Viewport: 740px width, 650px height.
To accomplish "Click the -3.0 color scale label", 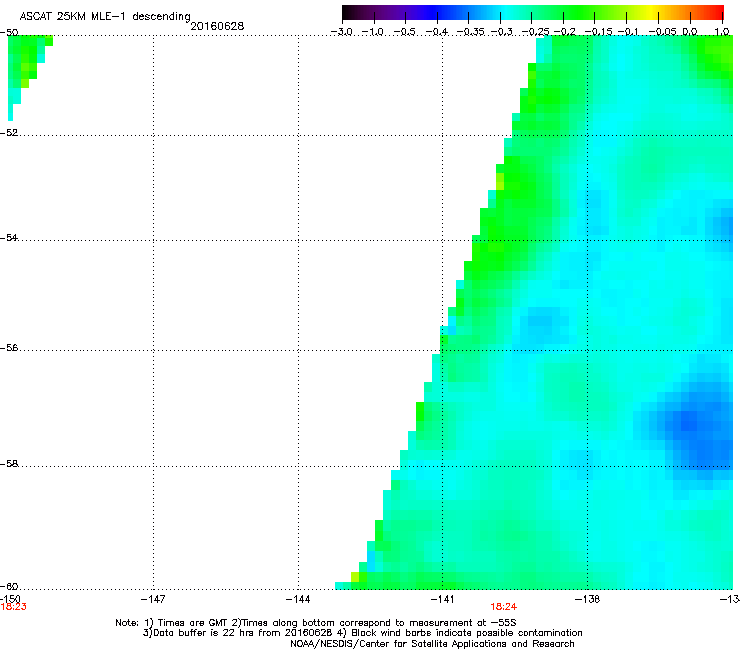I will click(342, 32).
